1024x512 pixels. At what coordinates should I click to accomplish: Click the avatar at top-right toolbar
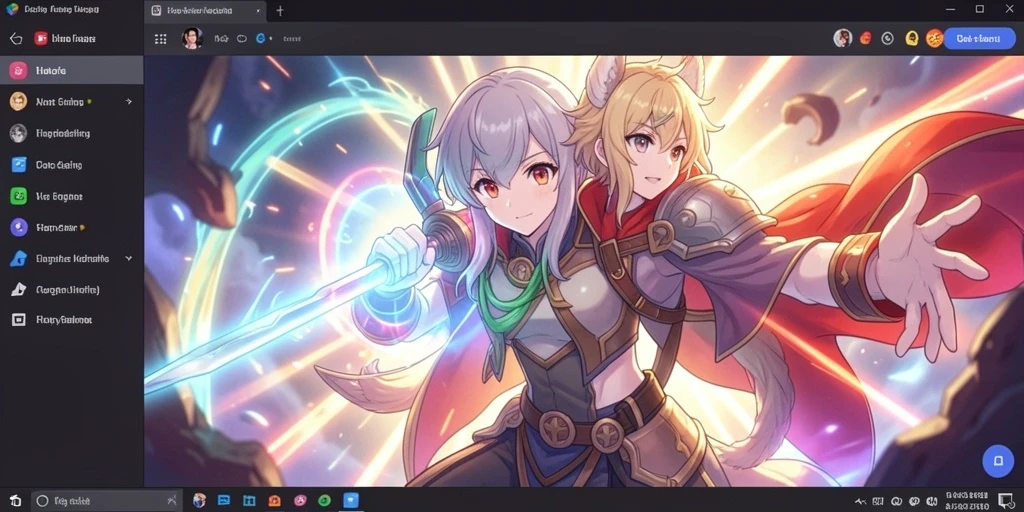843,38
